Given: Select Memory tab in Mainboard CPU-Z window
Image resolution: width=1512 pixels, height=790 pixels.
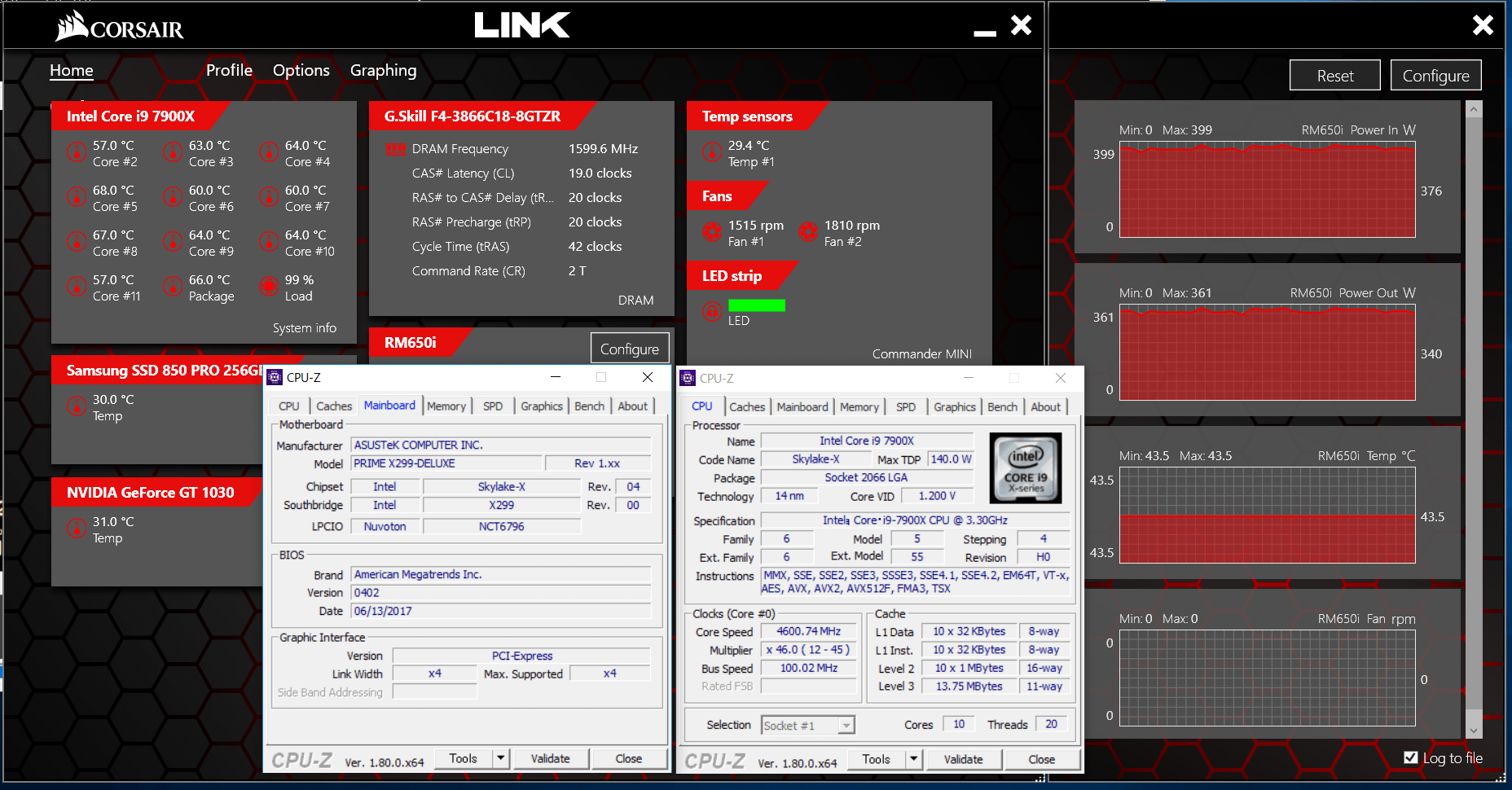Looking at the screenshot, I should (446, 406).
